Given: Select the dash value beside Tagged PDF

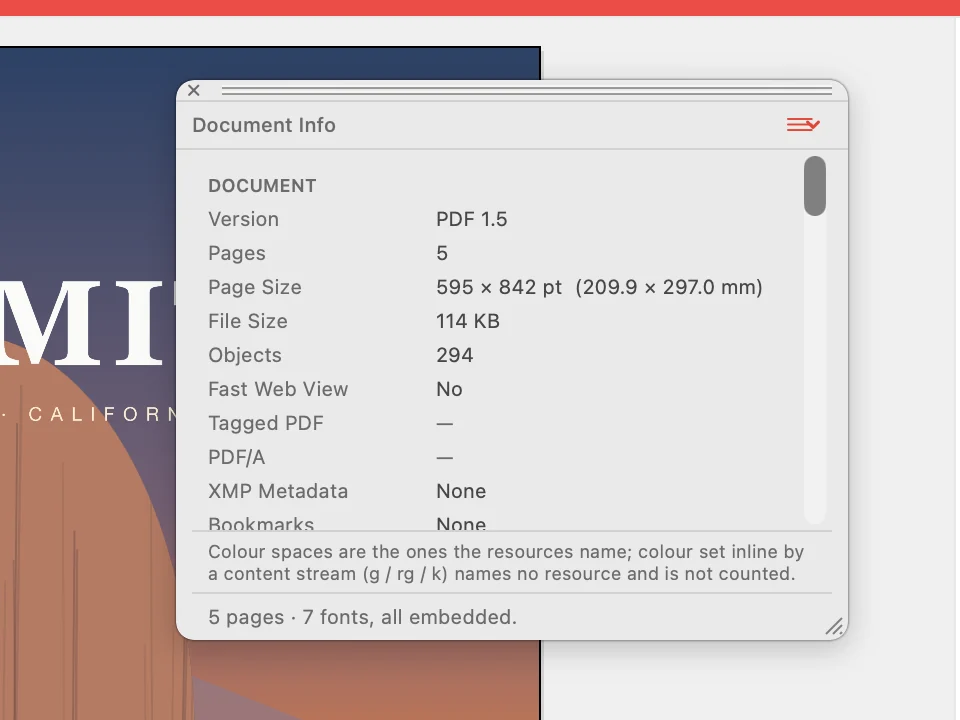Looking at the screenshot, I should 444,424.
